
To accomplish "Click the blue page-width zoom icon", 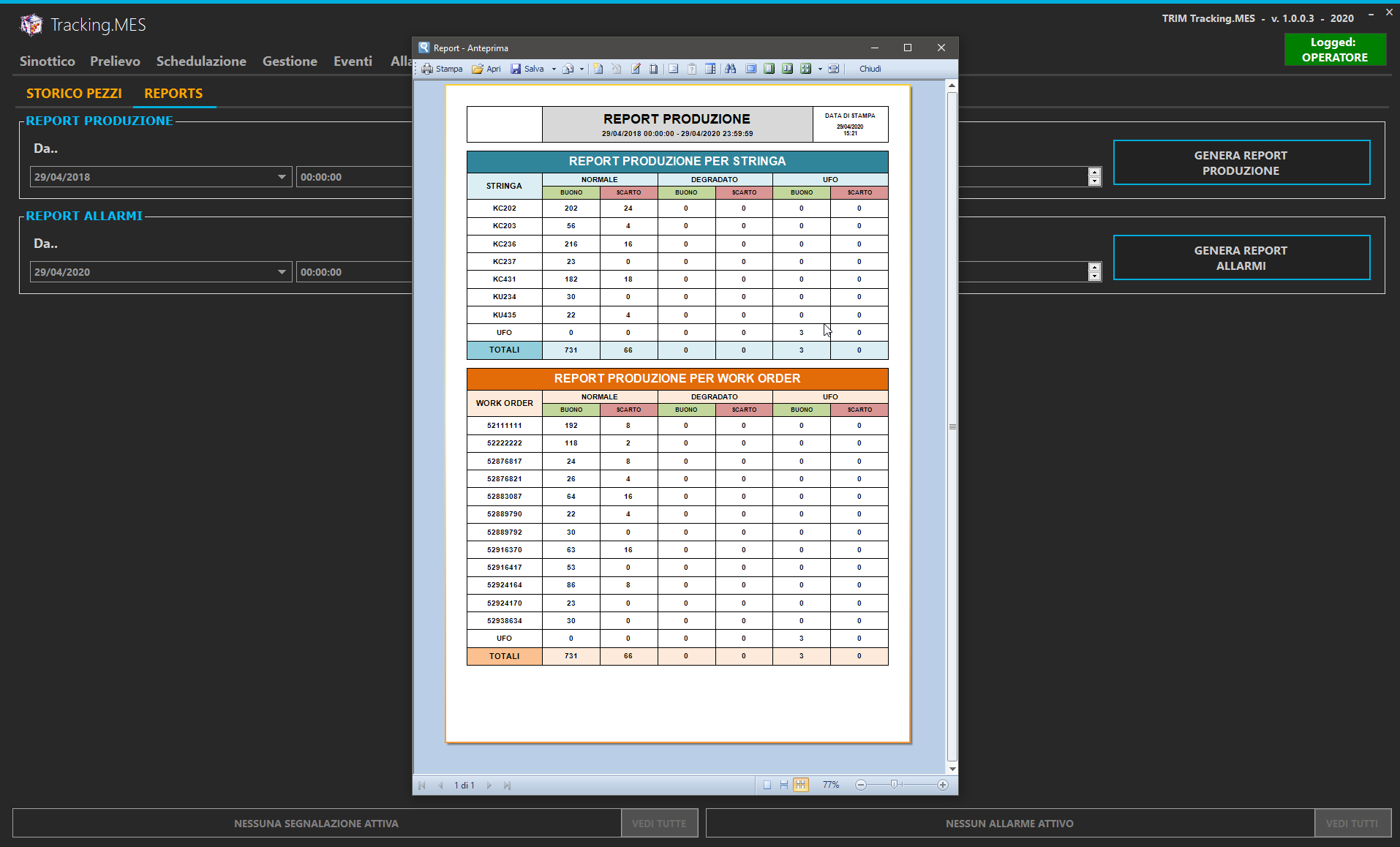I will 751,69.
